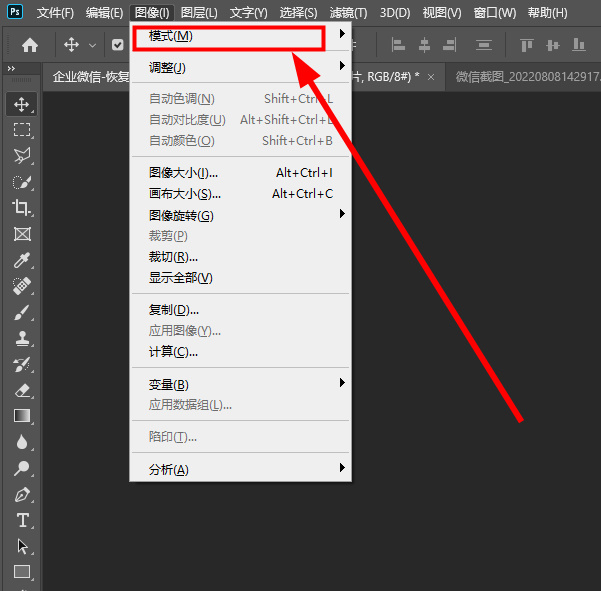The width and height of the screenshot is (601, 591).
Task: Select the Polygonal Lasso tool
Action: (x=22, y=156)
